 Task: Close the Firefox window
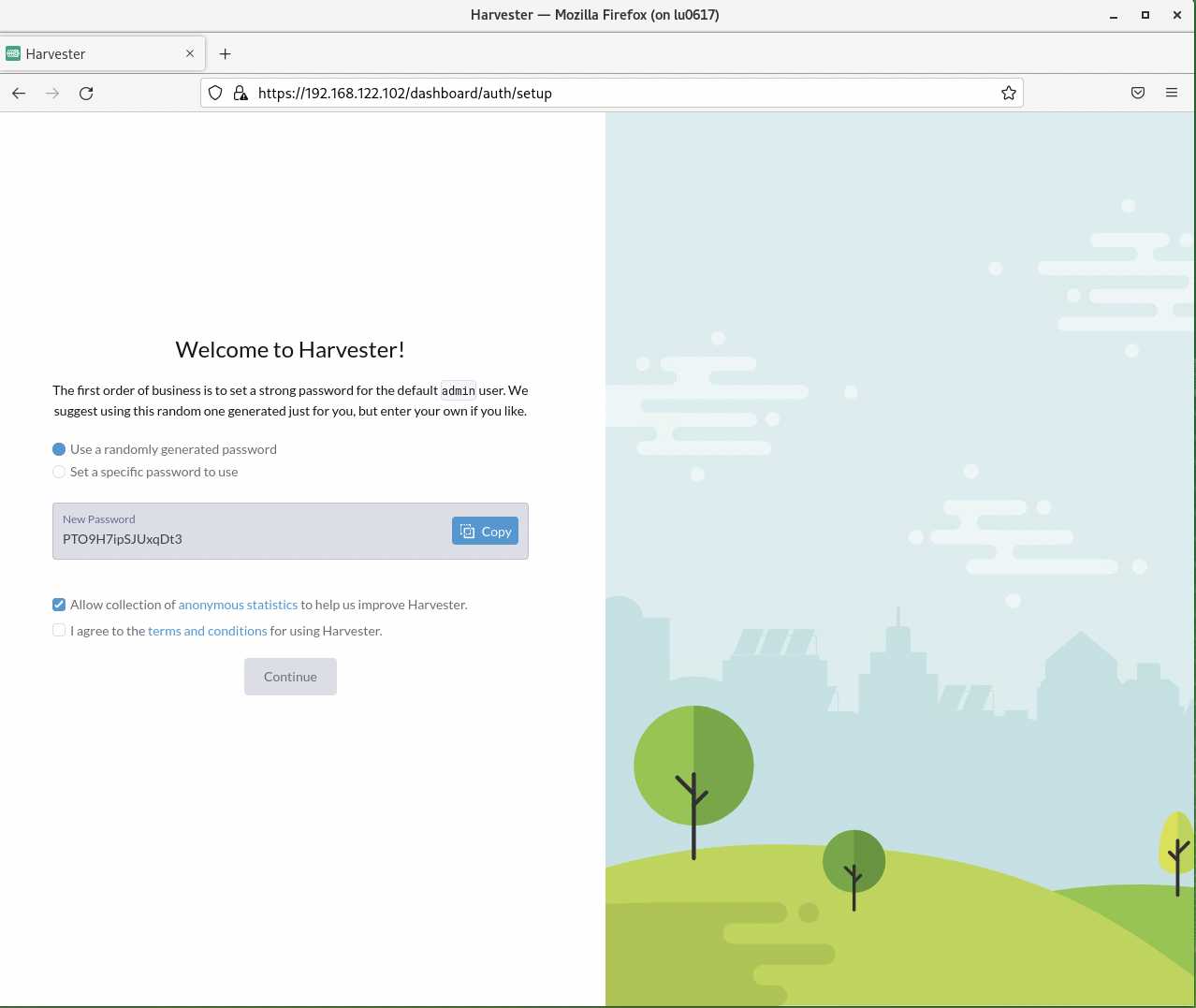click(1177, 15)
